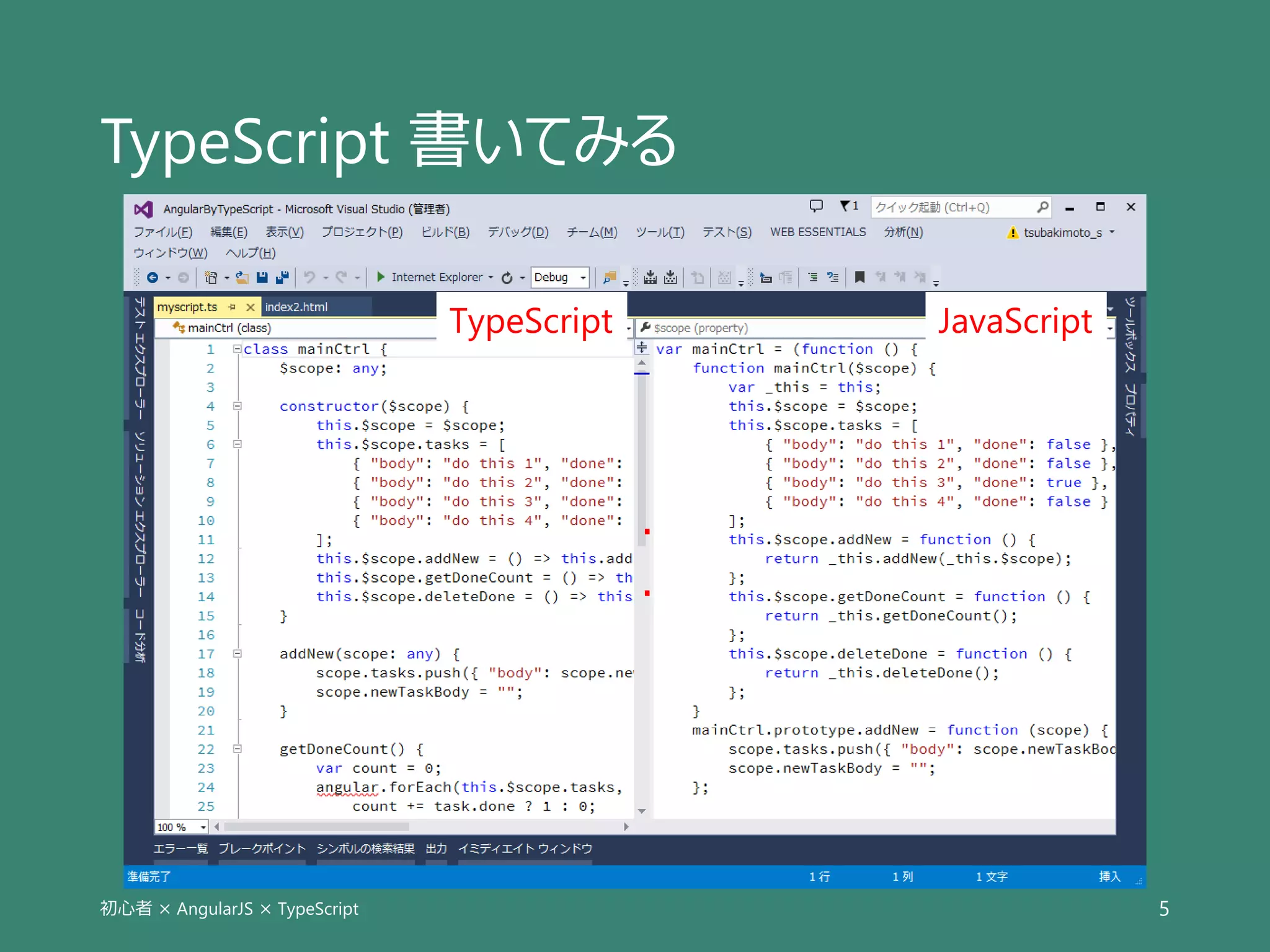Open the デバッグ(D) menu

(518, 232)
